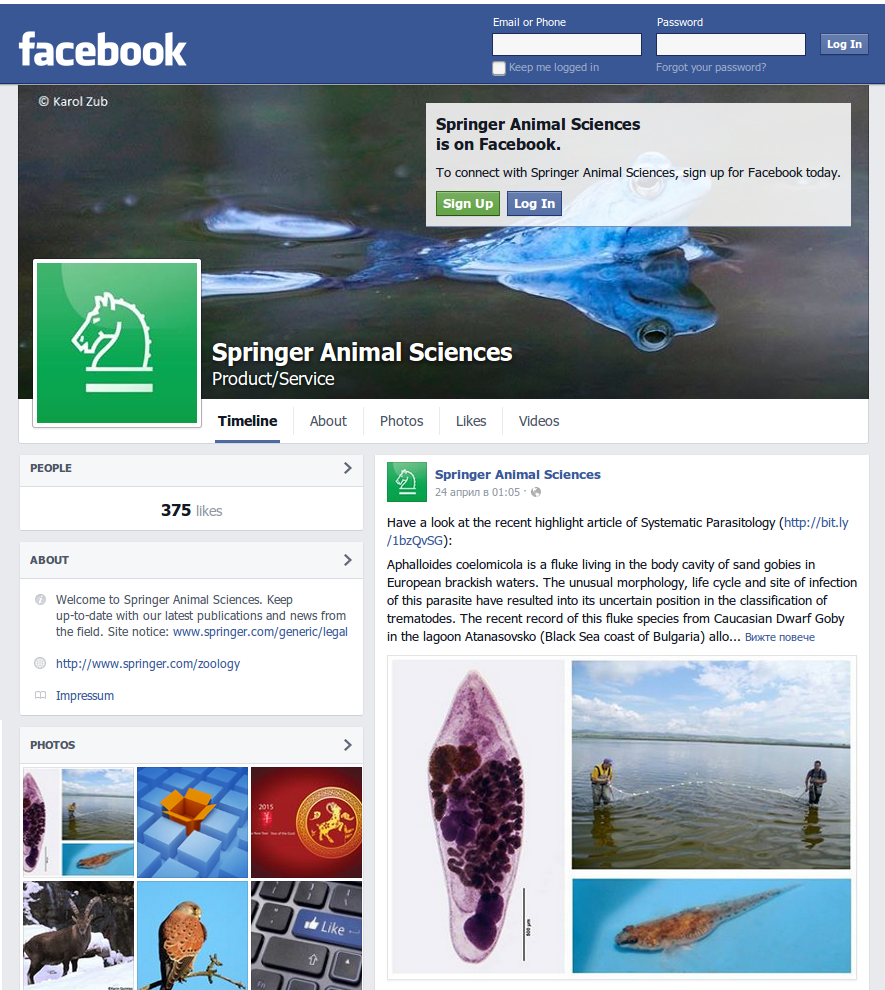Viewport: 885px width, 990px height.
Task: Expand the People section arrow
Action: tap(348, 468)
